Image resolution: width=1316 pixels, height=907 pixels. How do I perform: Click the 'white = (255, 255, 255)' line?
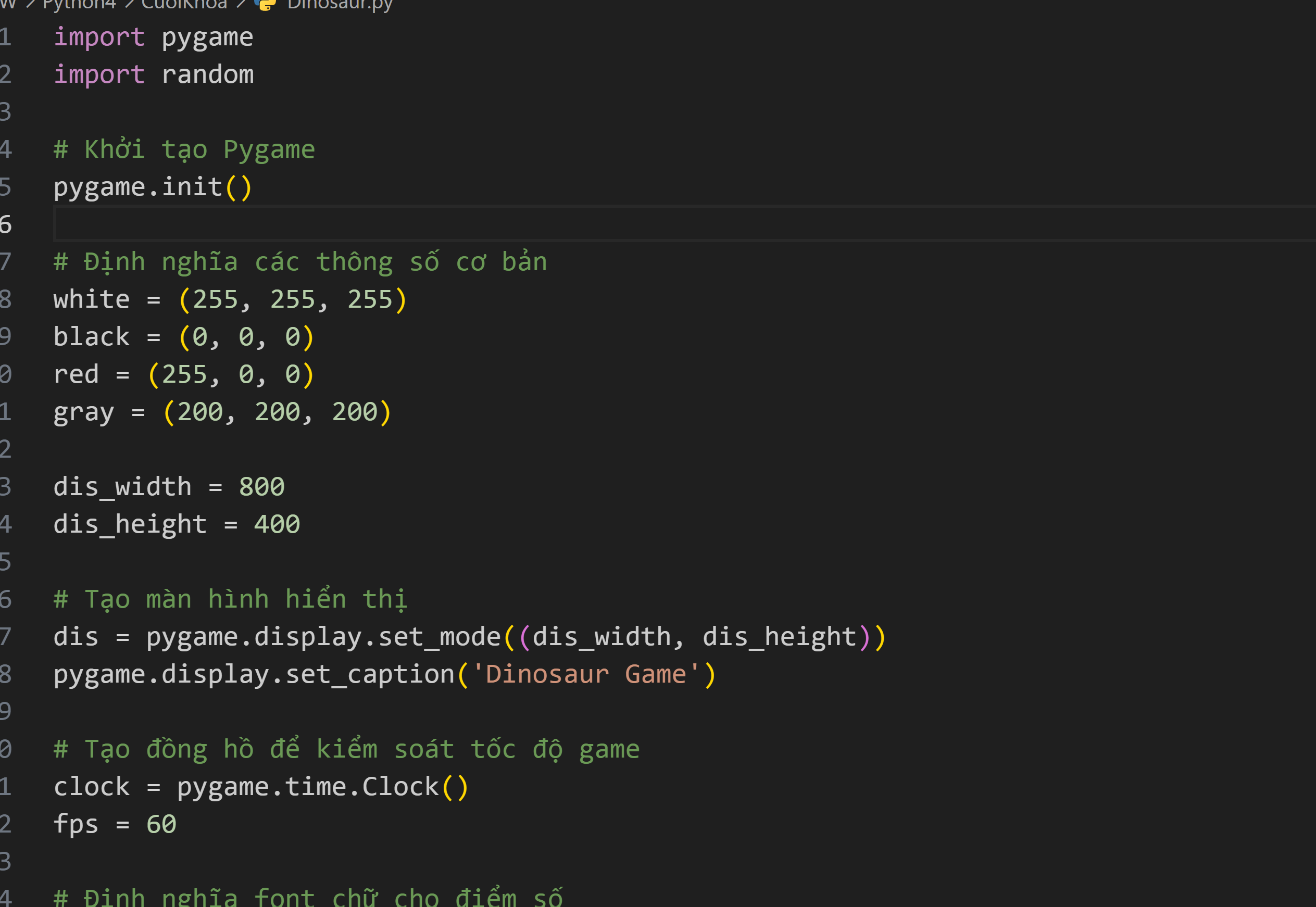click(x=230, y=300)
